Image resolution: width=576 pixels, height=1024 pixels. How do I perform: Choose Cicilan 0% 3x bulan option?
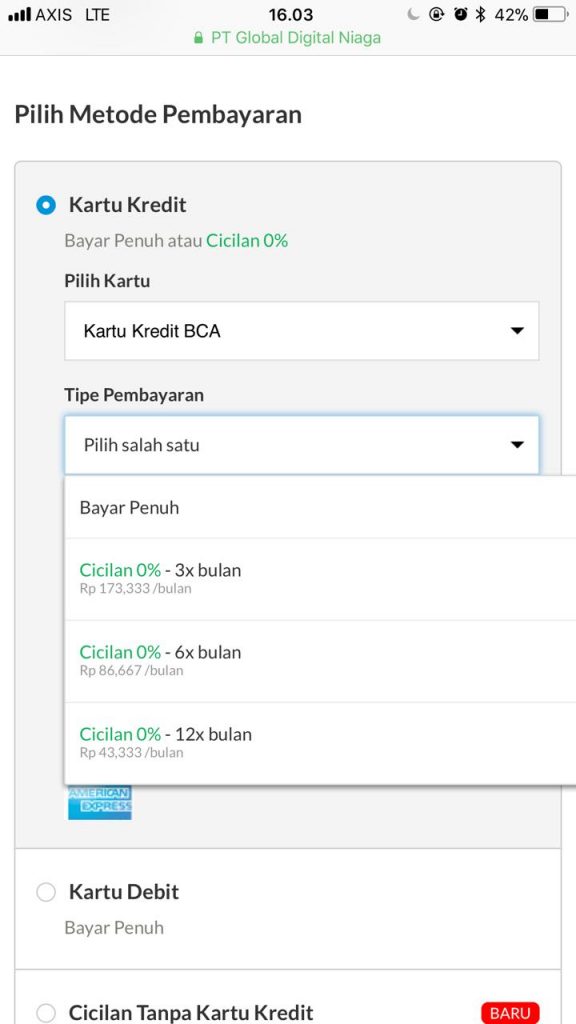(320, 579)
